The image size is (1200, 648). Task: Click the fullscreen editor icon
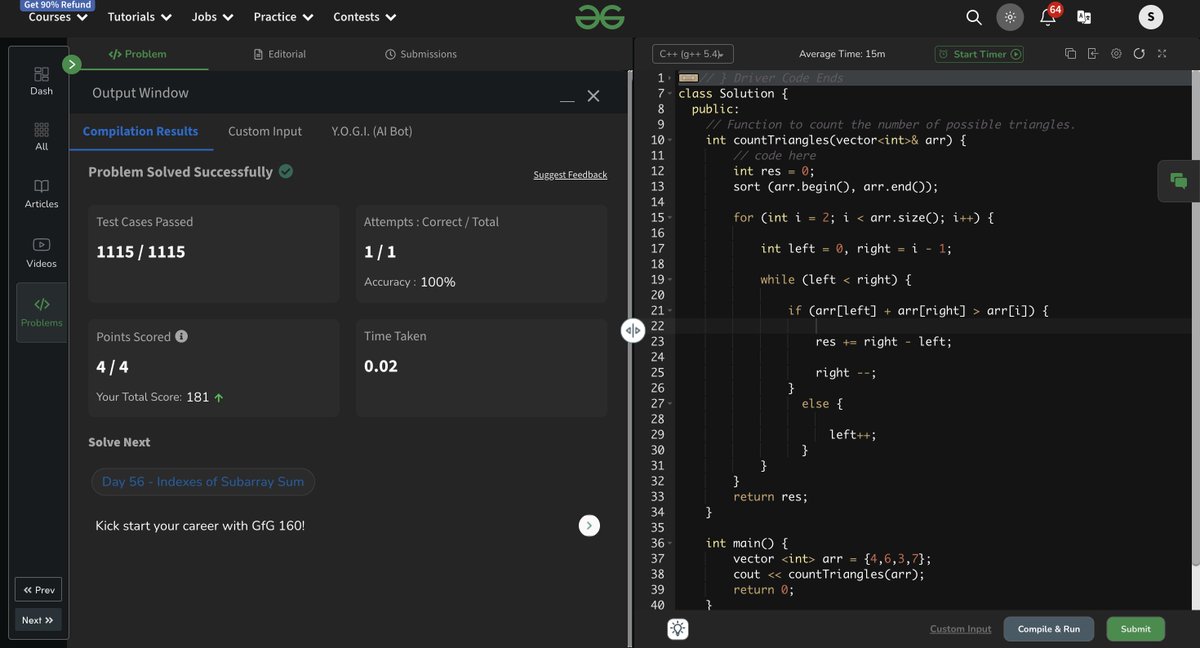1162,54
